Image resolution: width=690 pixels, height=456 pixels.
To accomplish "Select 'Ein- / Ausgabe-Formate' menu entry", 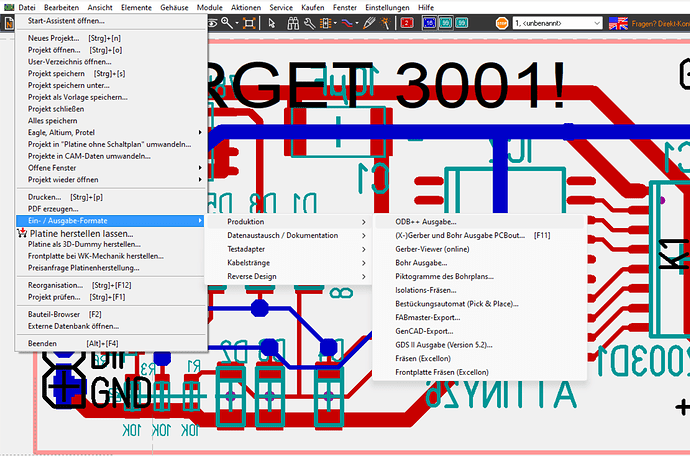I will pos(110,221).
